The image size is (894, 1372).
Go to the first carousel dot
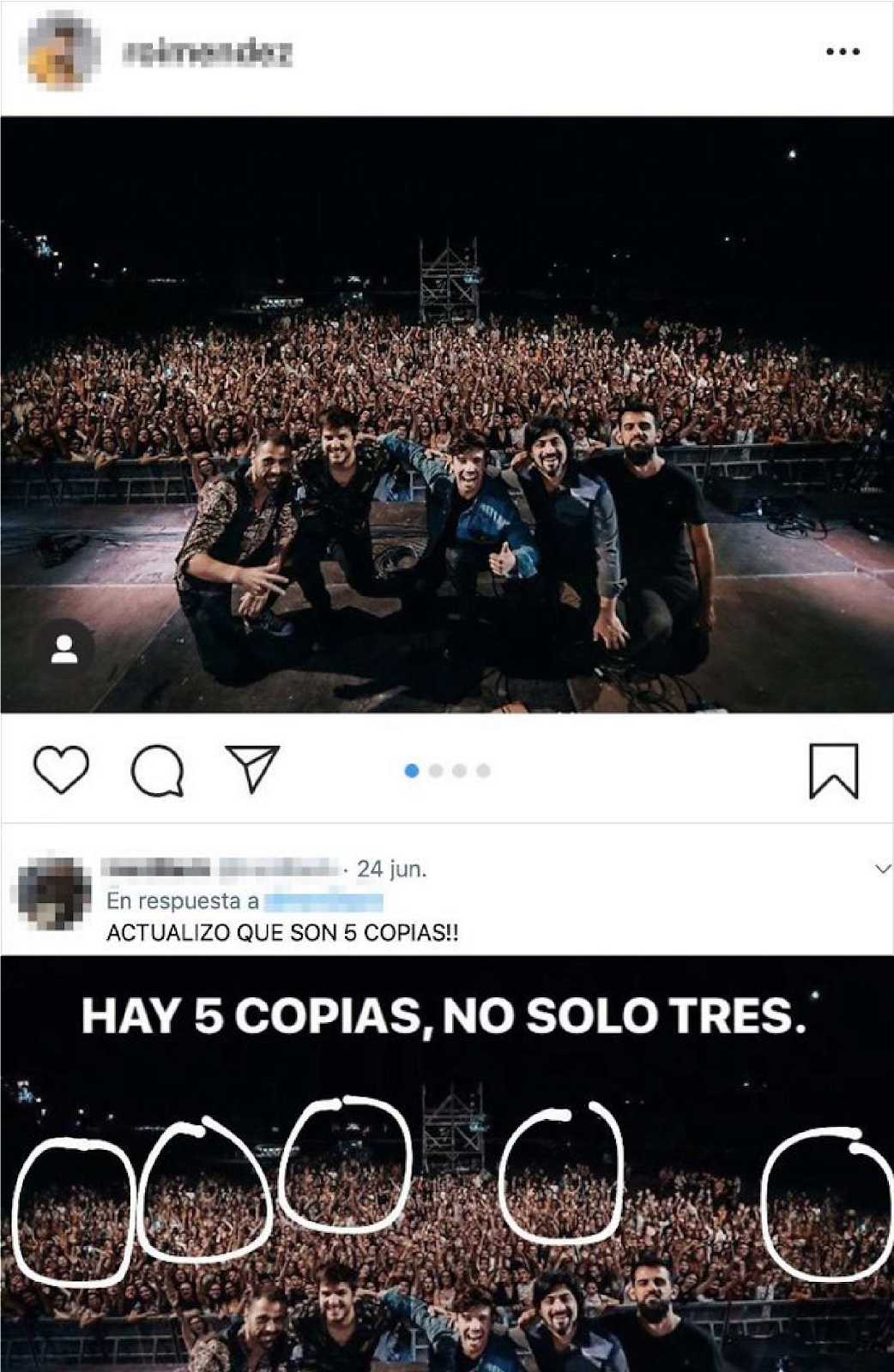(x=411, y=771)
